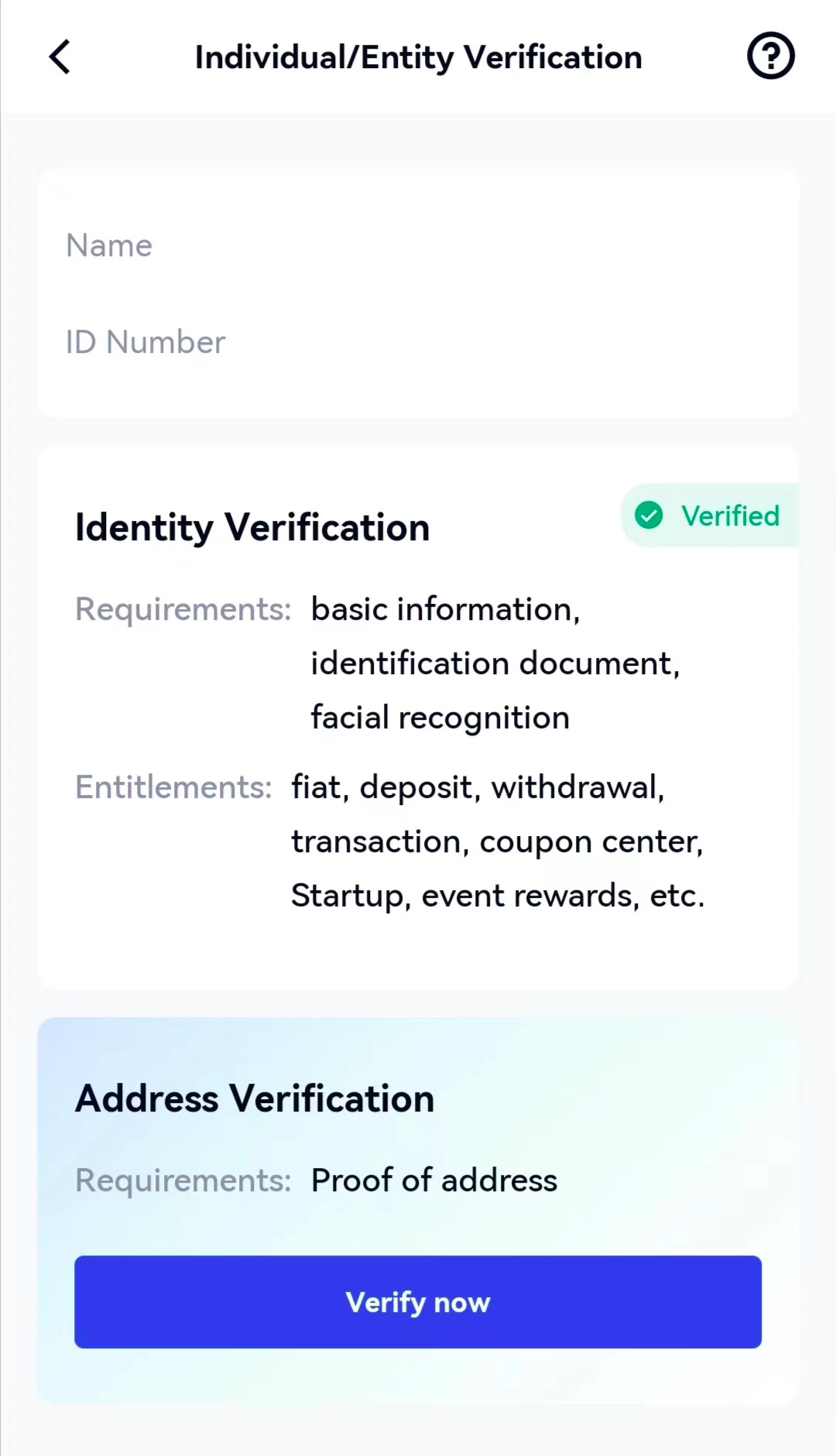Viewport: 836px width, 1456px height.
Task: Select the Address Verification heading
Action: pos(255,1098)
